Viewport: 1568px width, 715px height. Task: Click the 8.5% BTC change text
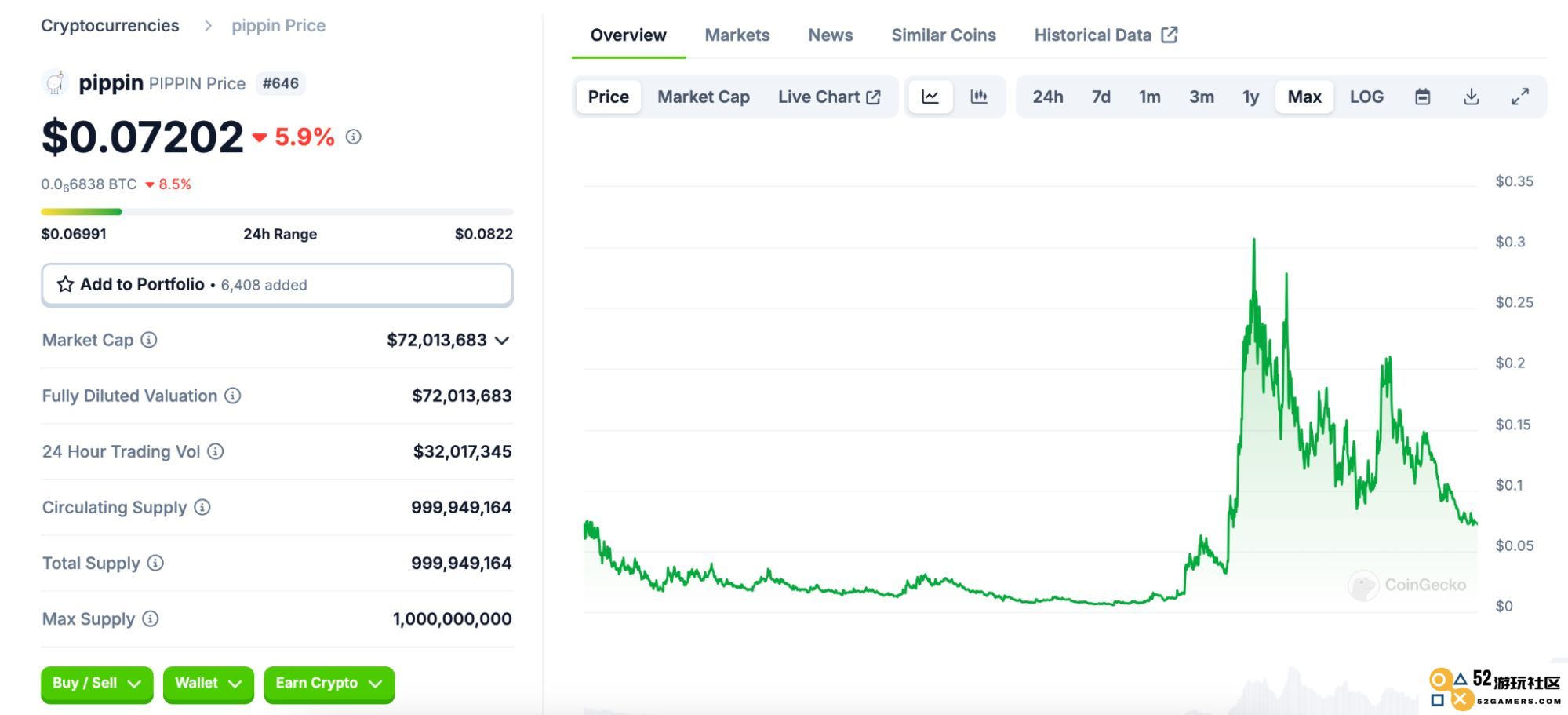175,184
